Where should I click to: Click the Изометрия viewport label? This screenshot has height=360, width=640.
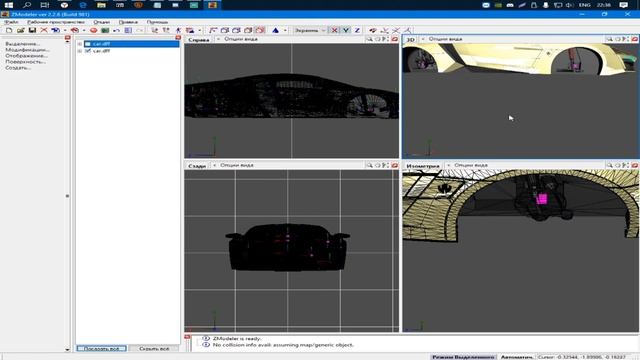coord(423,166)
